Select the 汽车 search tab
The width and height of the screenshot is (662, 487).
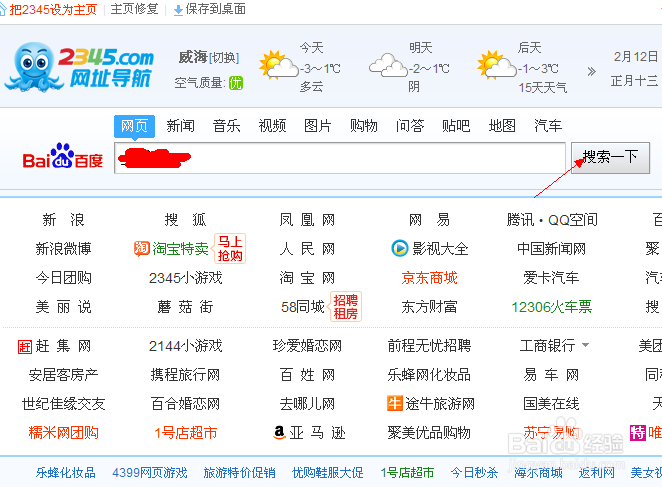click(548, 126)
